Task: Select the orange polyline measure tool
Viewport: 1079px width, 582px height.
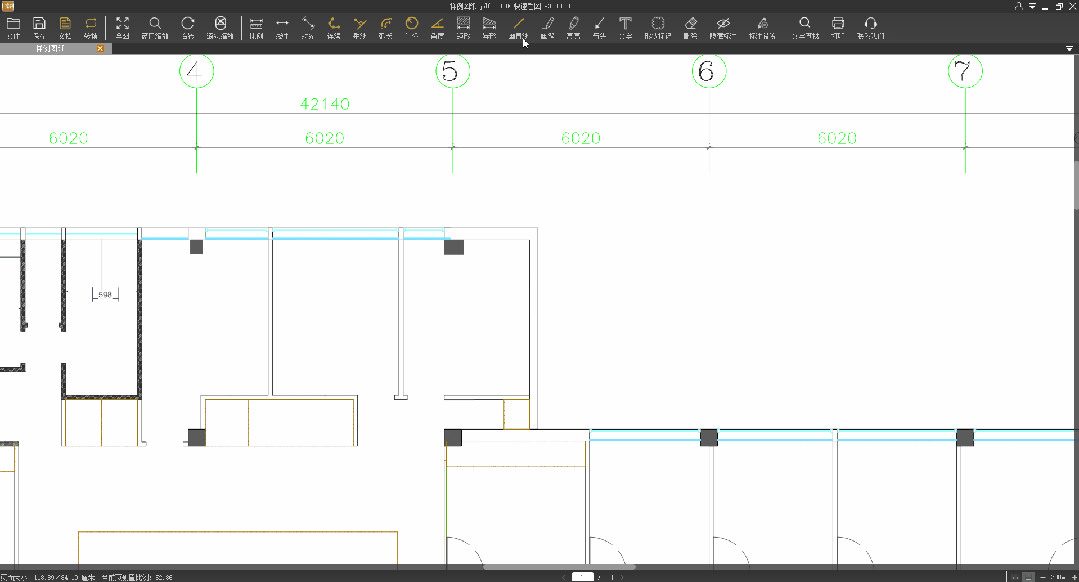Action: click(x=334, y=28)
